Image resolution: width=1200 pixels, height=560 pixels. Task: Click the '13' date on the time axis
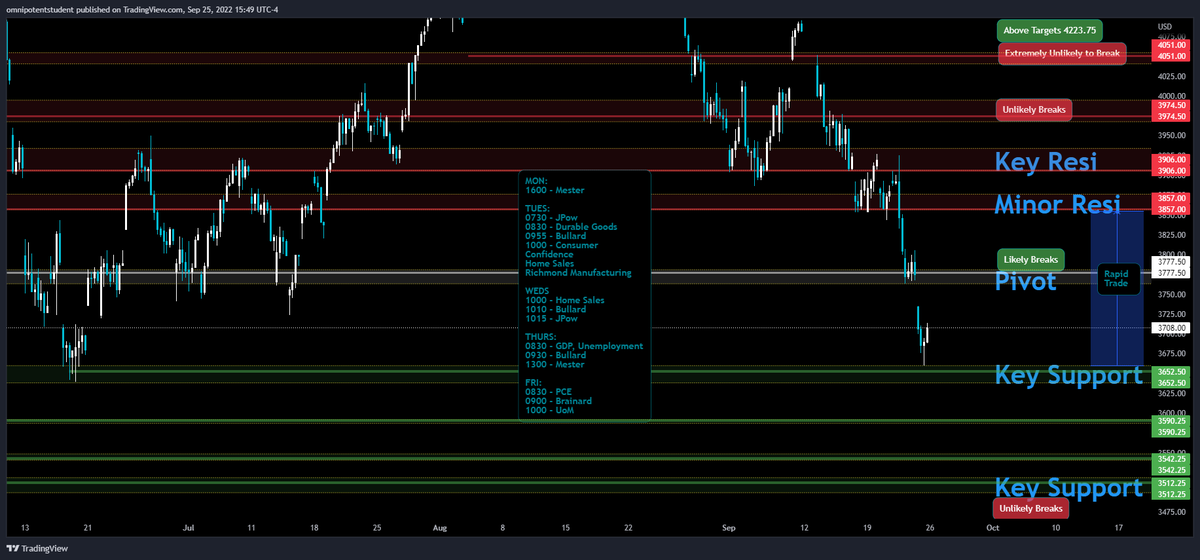(25, 526)
